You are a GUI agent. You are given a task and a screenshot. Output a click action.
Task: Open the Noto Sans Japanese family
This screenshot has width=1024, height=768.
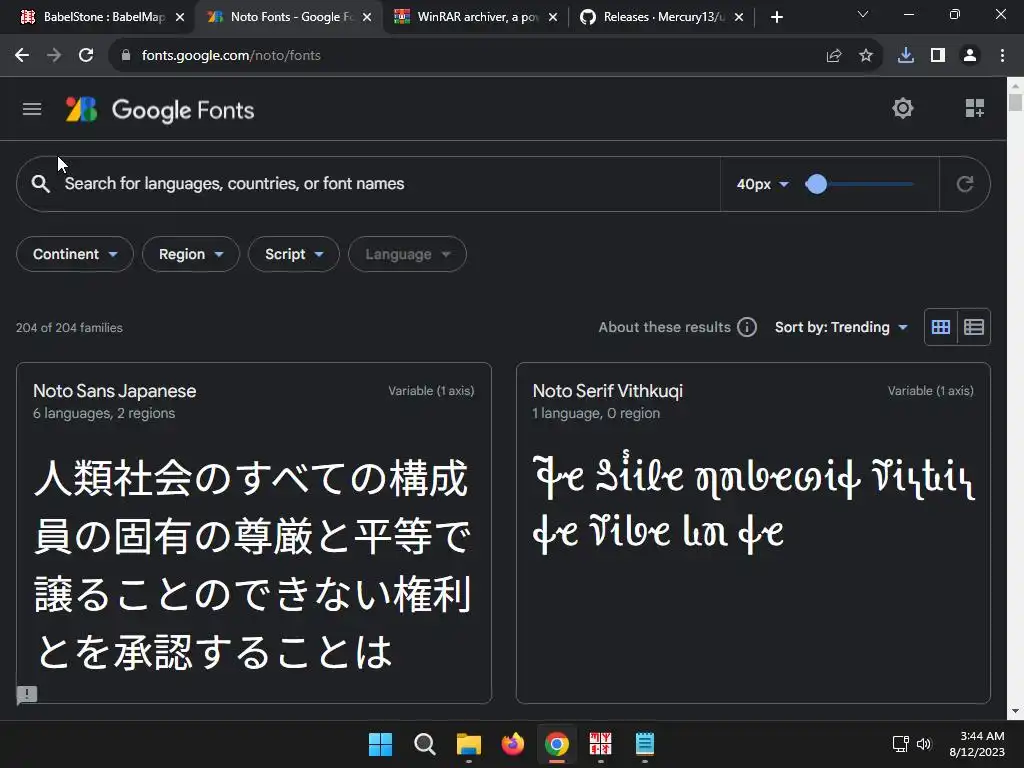(x=114, y=391)
